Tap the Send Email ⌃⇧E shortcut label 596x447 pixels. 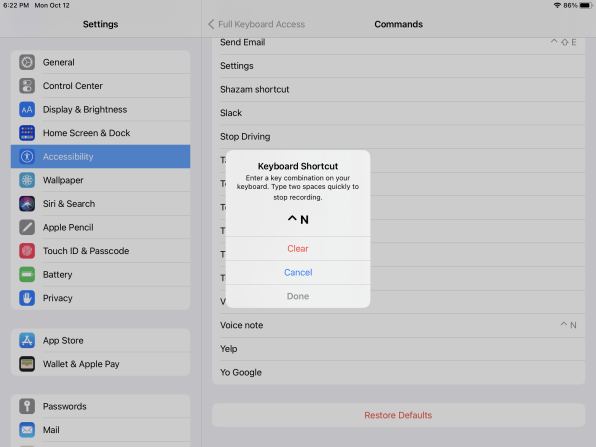click(x=563, y=42)
